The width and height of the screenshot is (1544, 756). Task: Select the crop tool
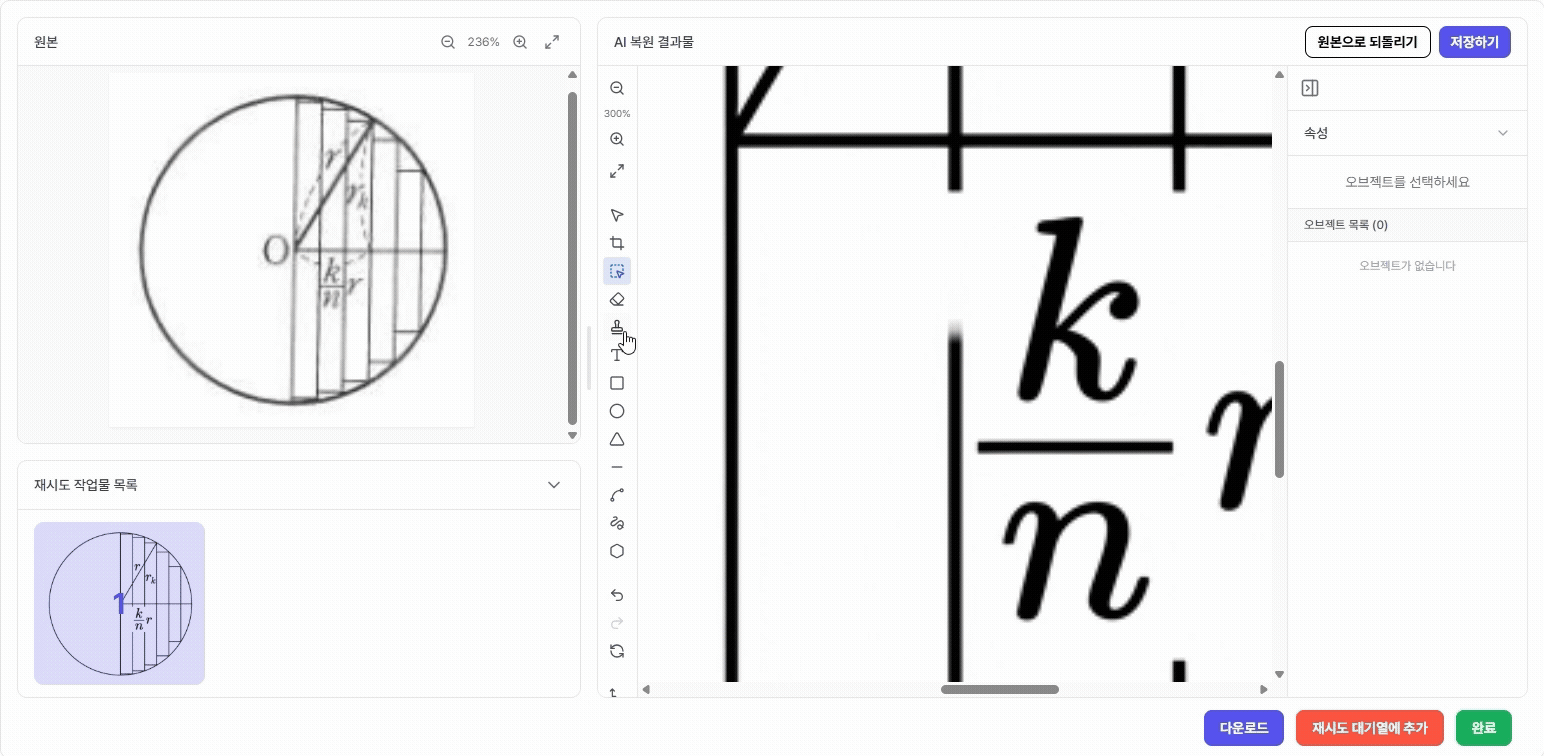pos(617,243)
